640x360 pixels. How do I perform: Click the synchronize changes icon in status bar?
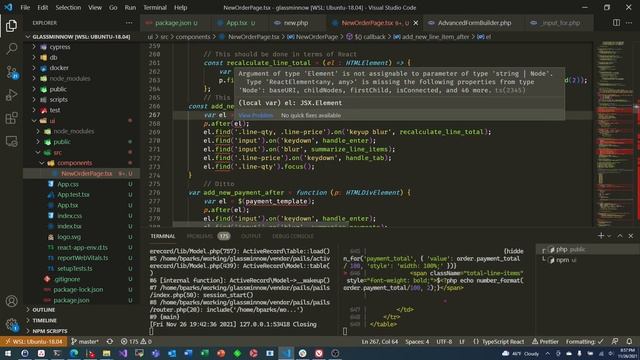click(x=110, y=341)
